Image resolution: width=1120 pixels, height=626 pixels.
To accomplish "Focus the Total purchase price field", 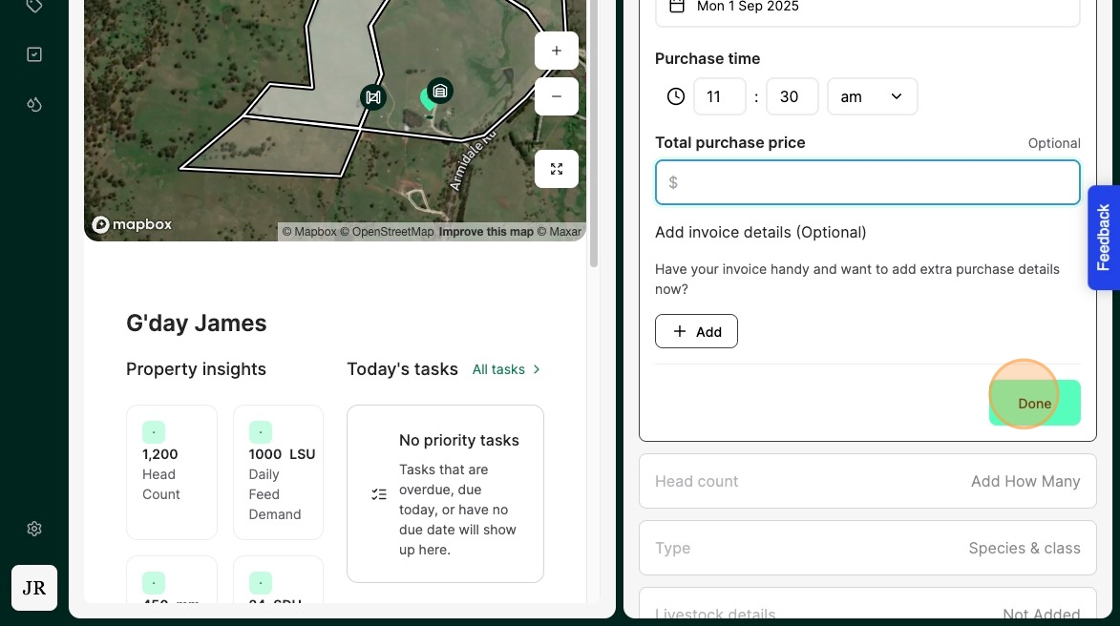I will pos(867,182).
